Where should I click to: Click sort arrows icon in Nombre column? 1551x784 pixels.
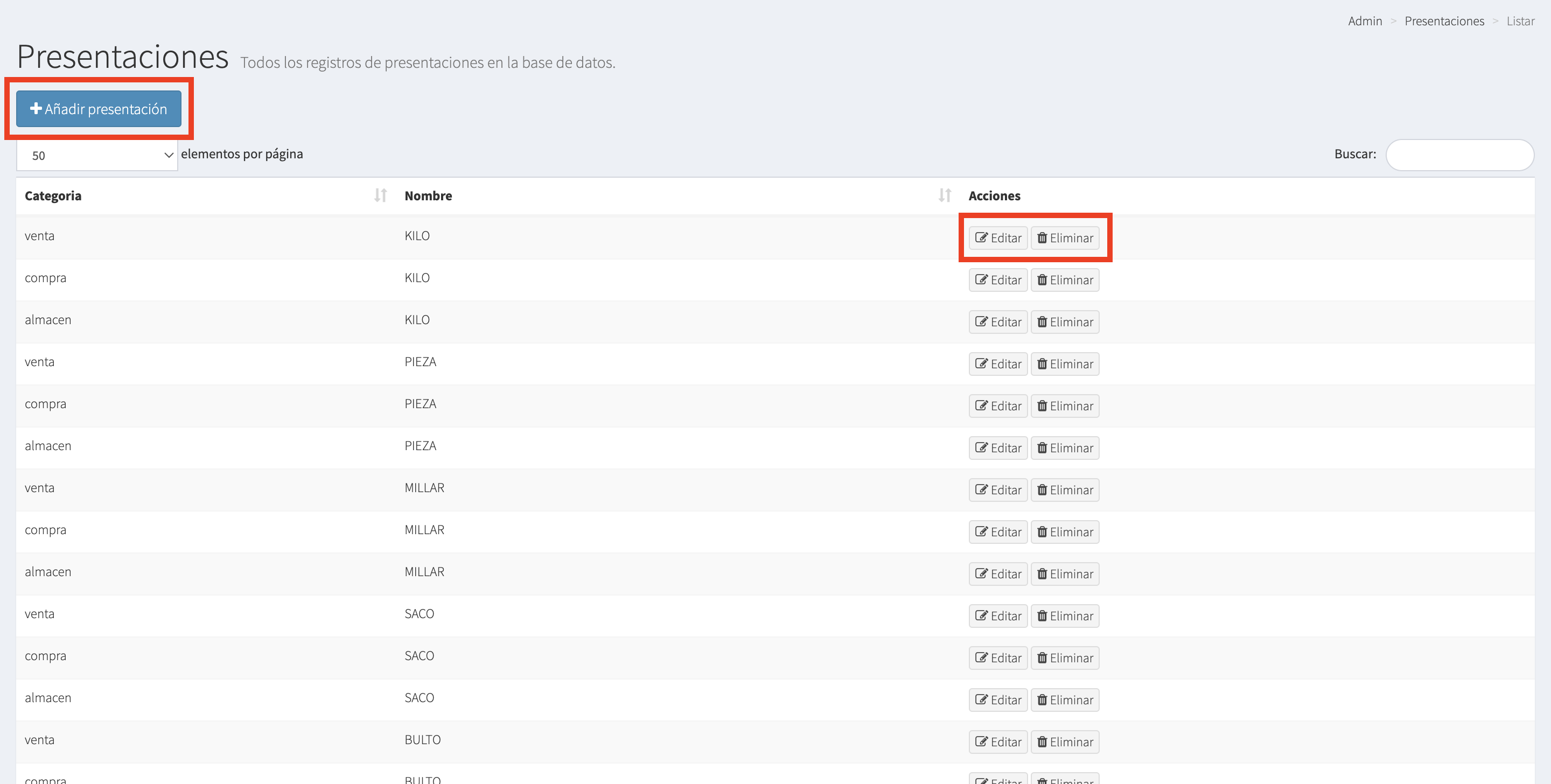944,195
